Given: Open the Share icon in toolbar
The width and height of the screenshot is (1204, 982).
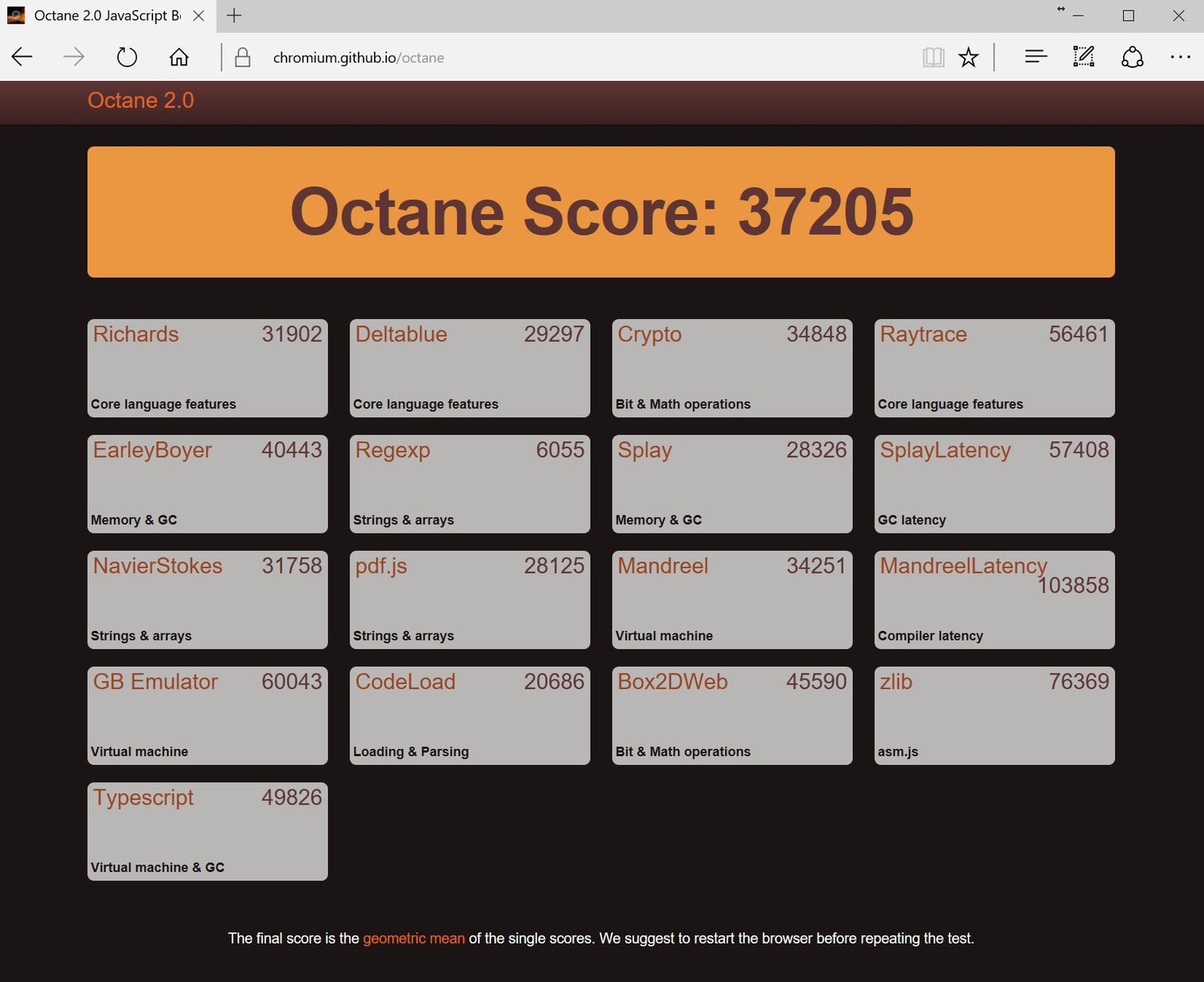Looking at the screenshot, I should [1132, 57].
